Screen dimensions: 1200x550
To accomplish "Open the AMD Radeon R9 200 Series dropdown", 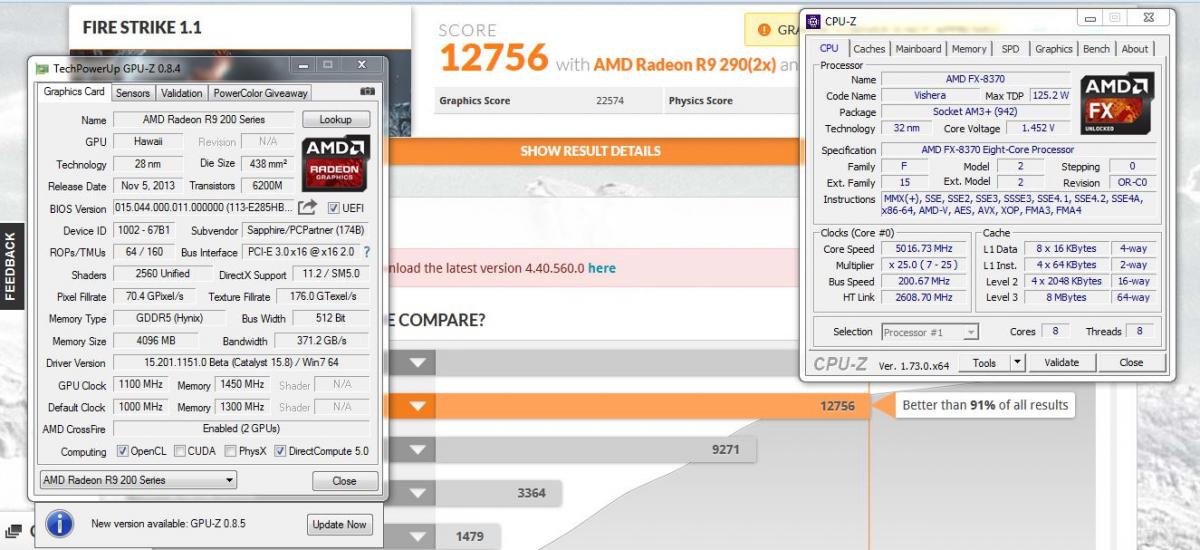I will [x=138, y=480].
